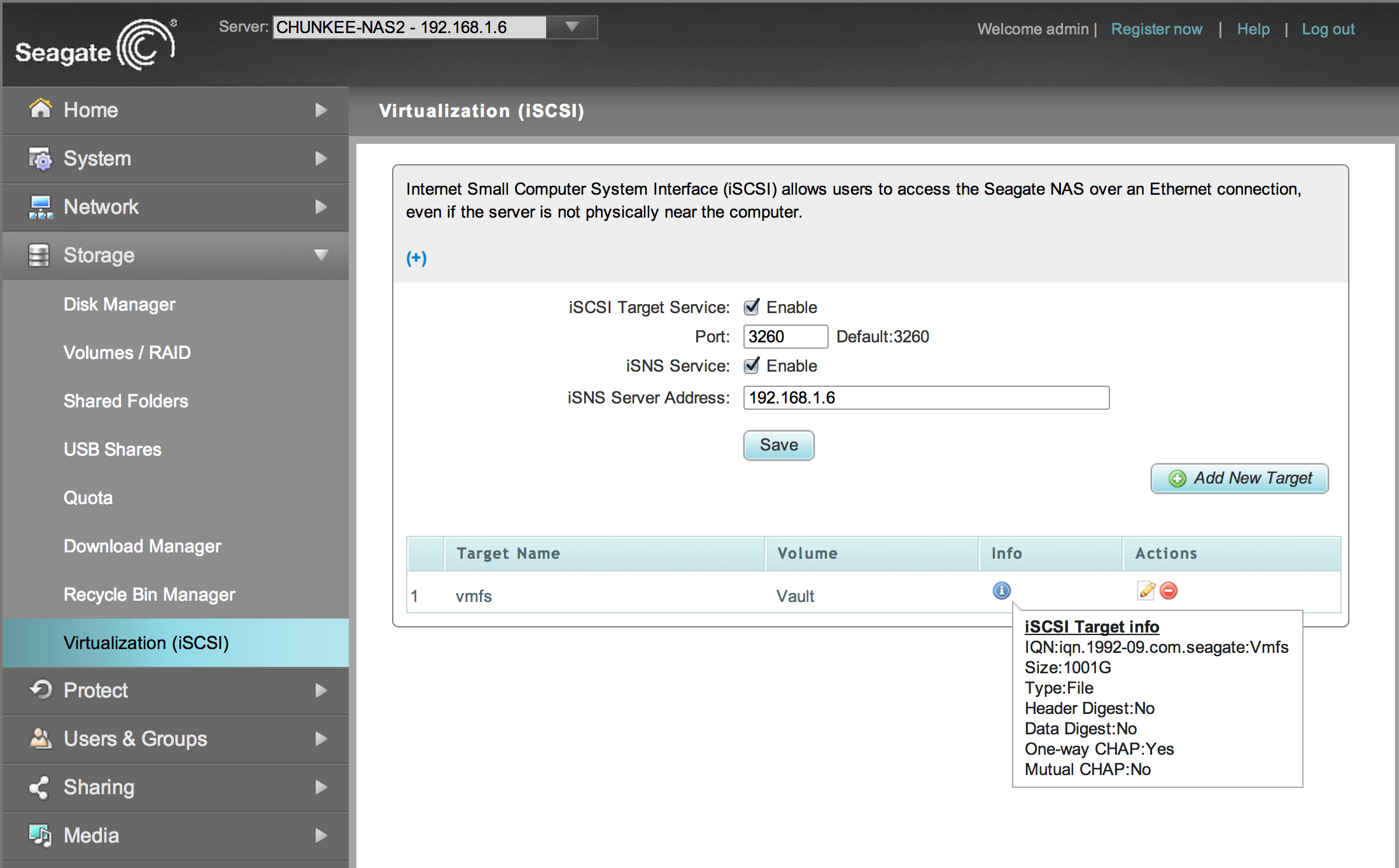This screenshot has width=1399, height=868.
Task: Click the Home house icon in sidebar
Action: coord(40,109)
